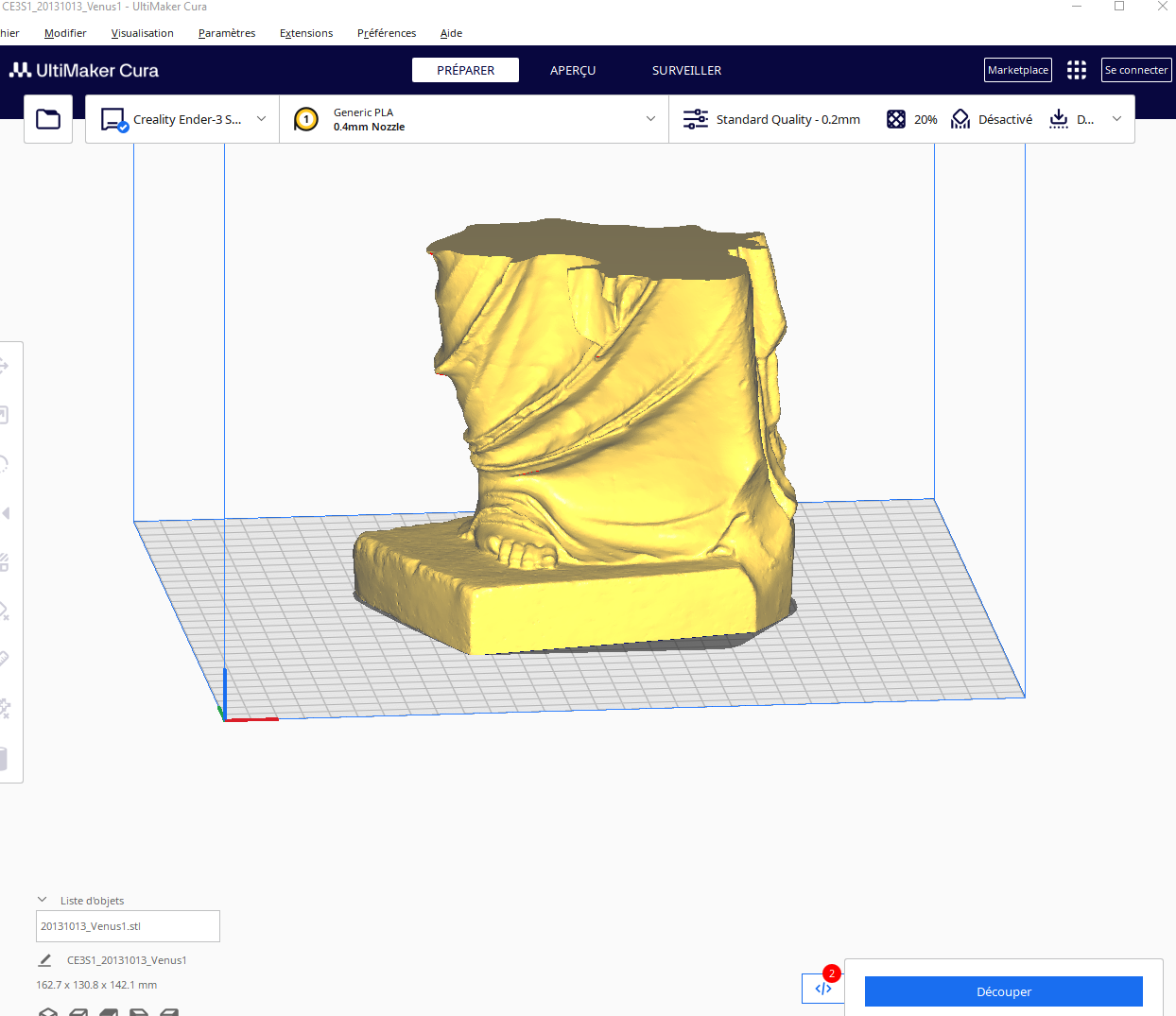Click the Découper slice button
Image resolution: width=1176 pixels, height=1016 pixels.
1004,991
